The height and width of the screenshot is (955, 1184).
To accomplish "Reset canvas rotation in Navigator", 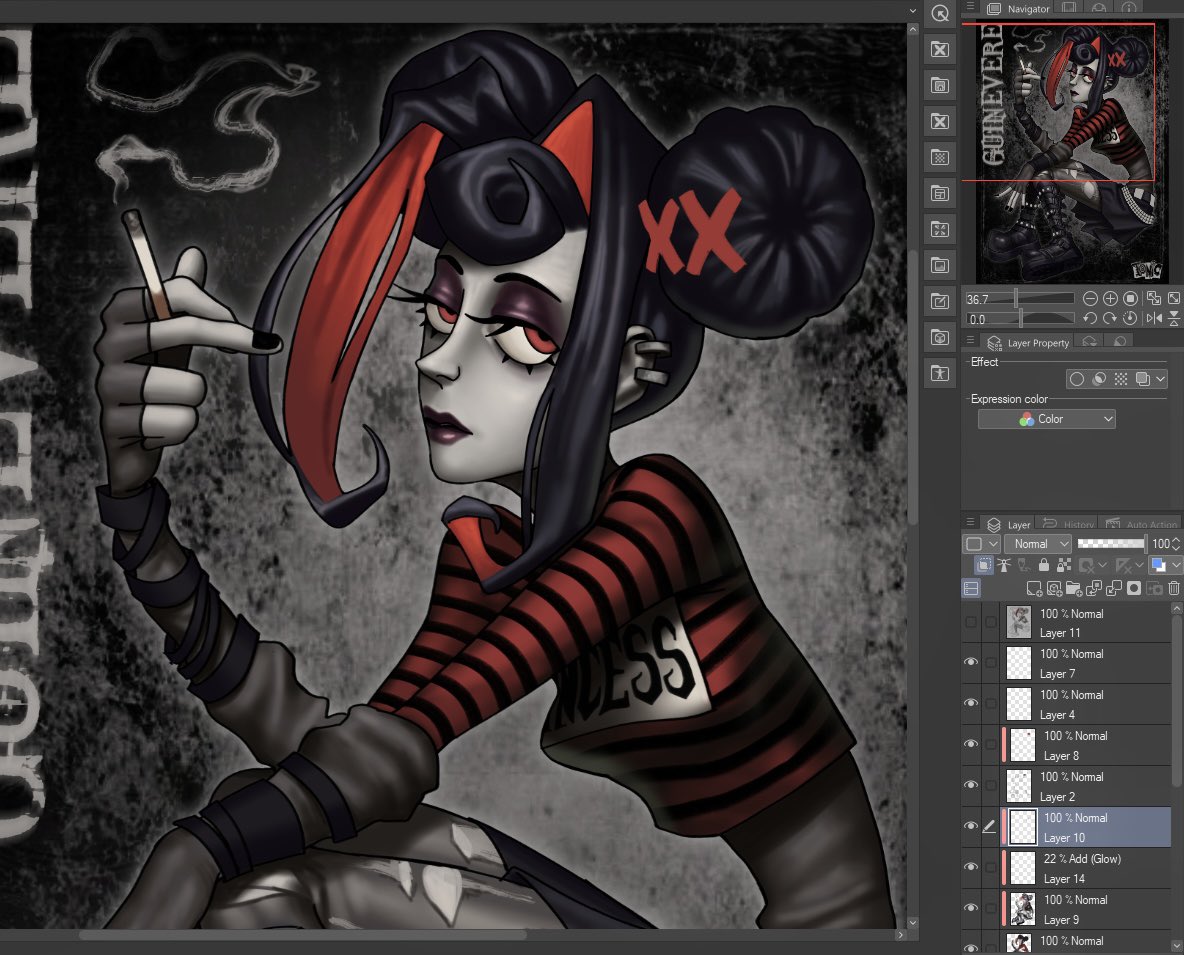I will pos(1130,318).
